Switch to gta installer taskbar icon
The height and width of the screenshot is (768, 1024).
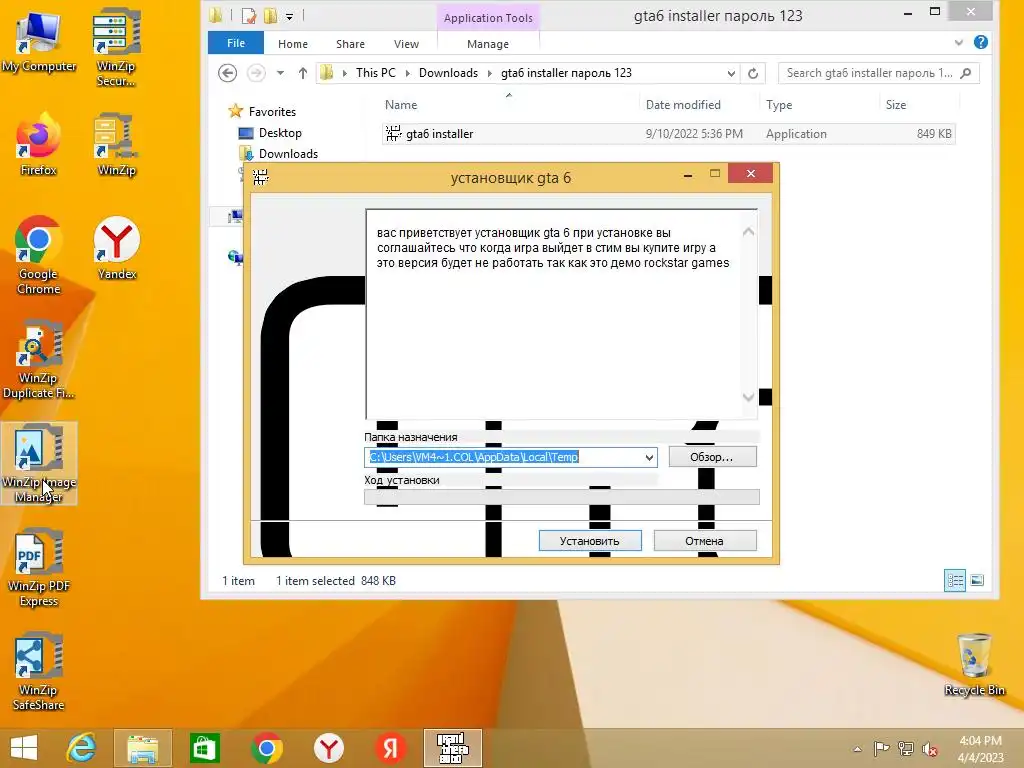(453, 748)
